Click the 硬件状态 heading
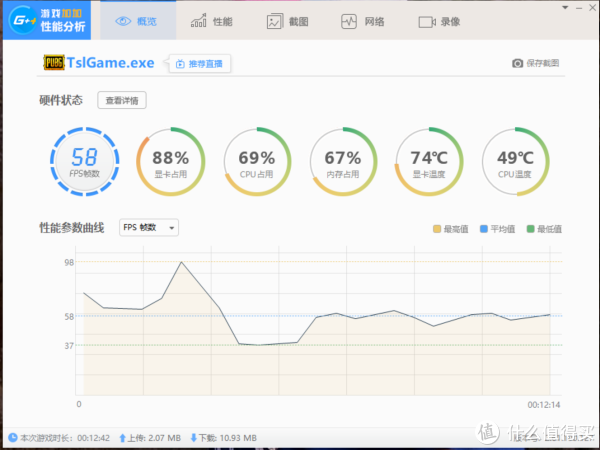Image resolution: width=600 pixels, height=450 pixels. 61,100
